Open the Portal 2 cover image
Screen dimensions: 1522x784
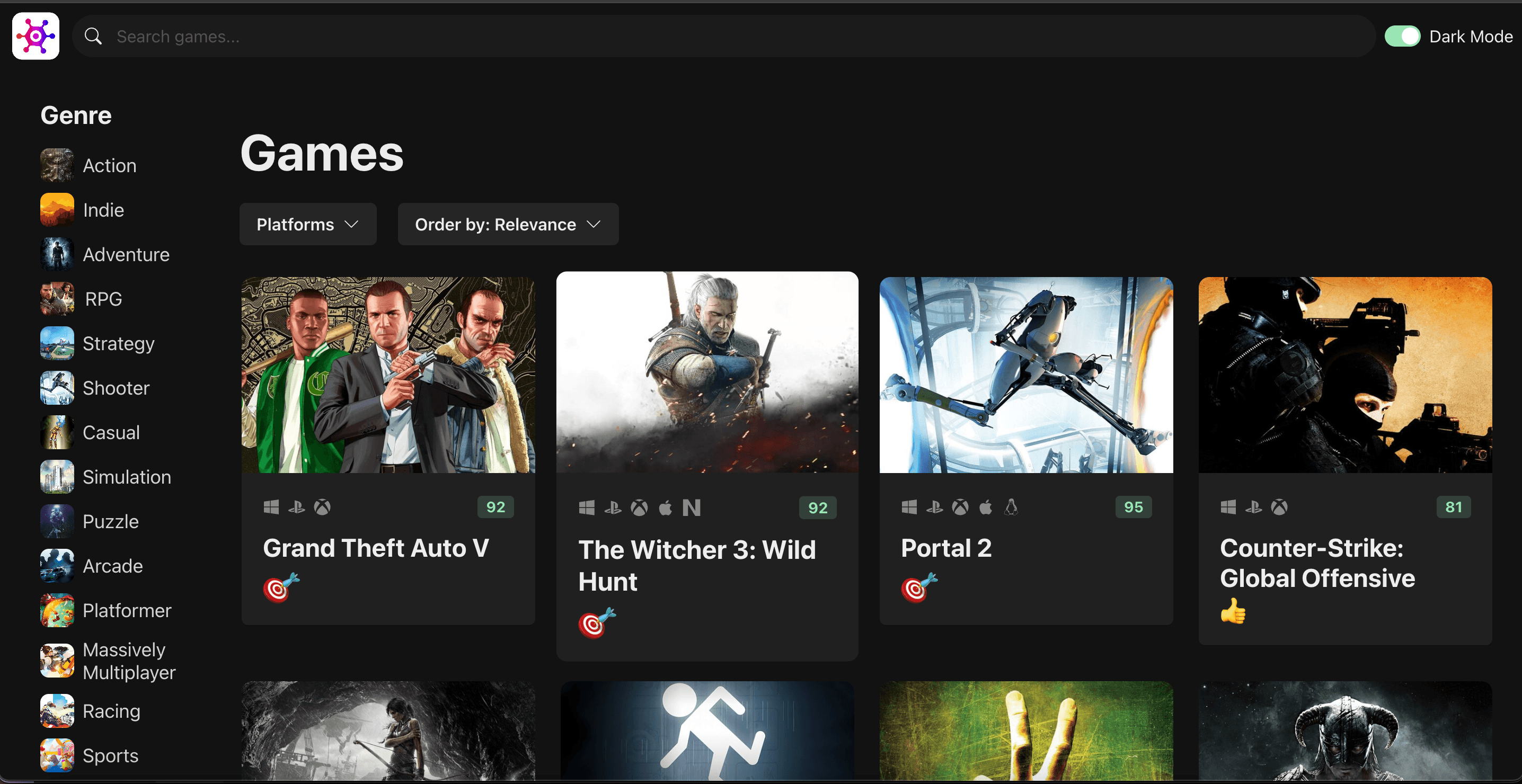(1027, 375)
